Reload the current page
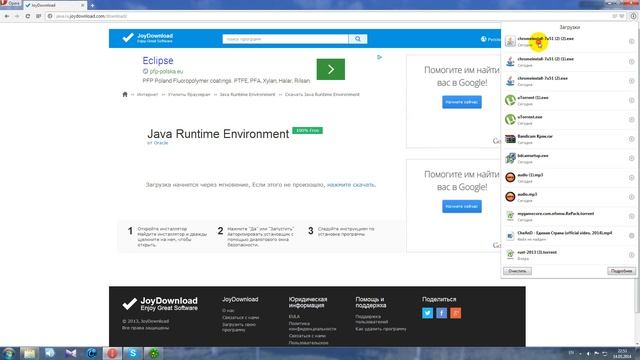The height and width of the screenshot is (360, 640). [28, 16]
